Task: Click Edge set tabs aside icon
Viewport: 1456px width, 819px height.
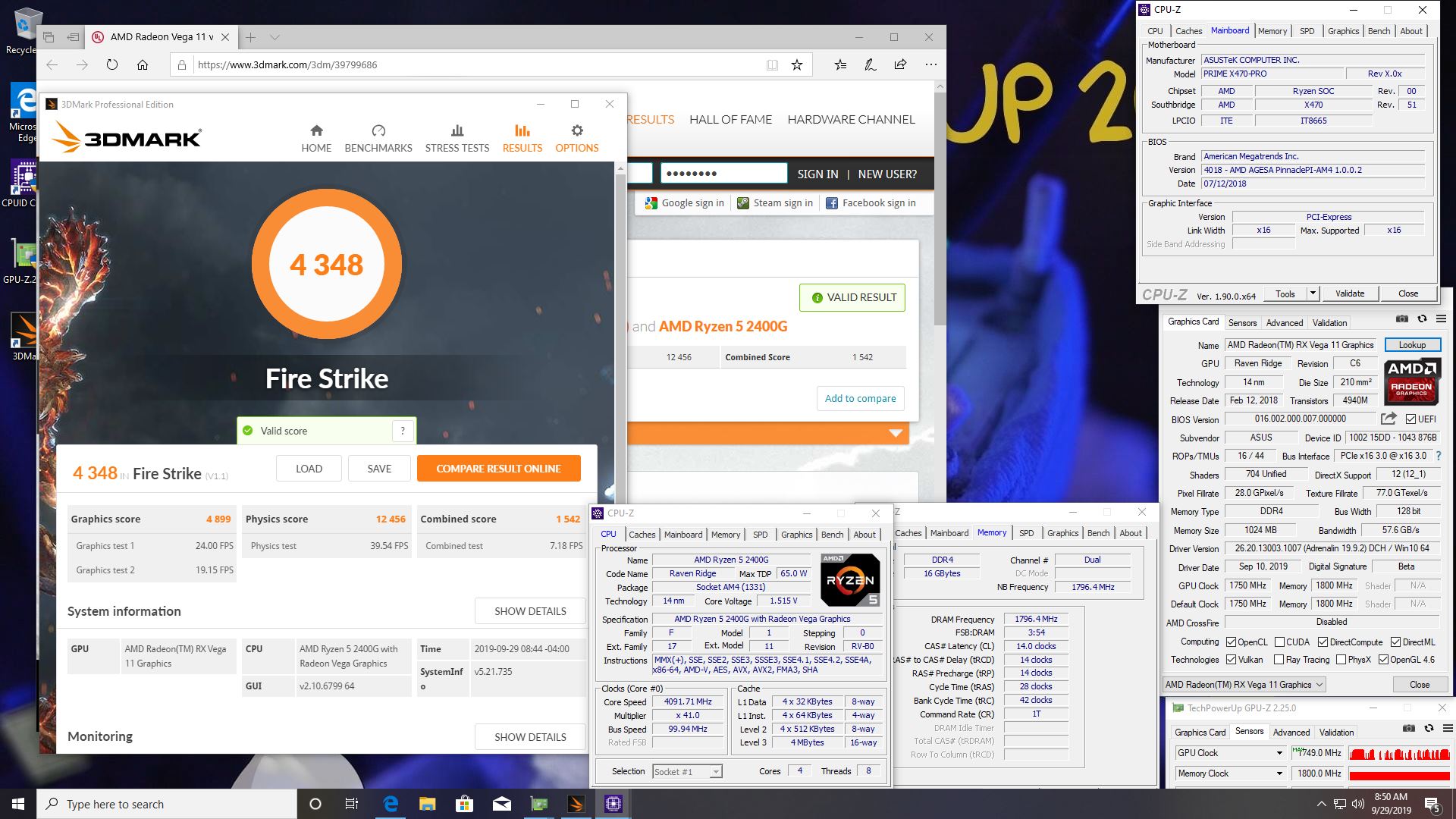Action: click(73, 36)
